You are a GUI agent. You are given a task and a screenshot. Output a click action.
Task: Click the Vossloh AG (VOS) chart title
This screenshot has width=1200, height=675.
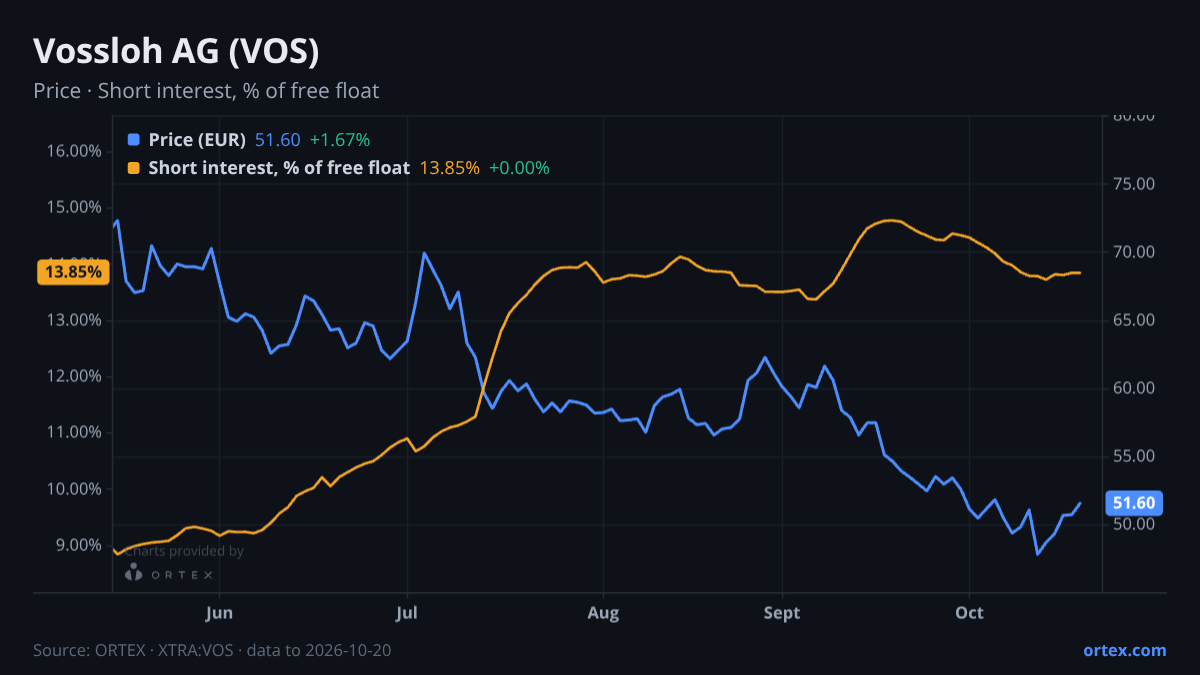pyautogui.click(x=176, y=51)
